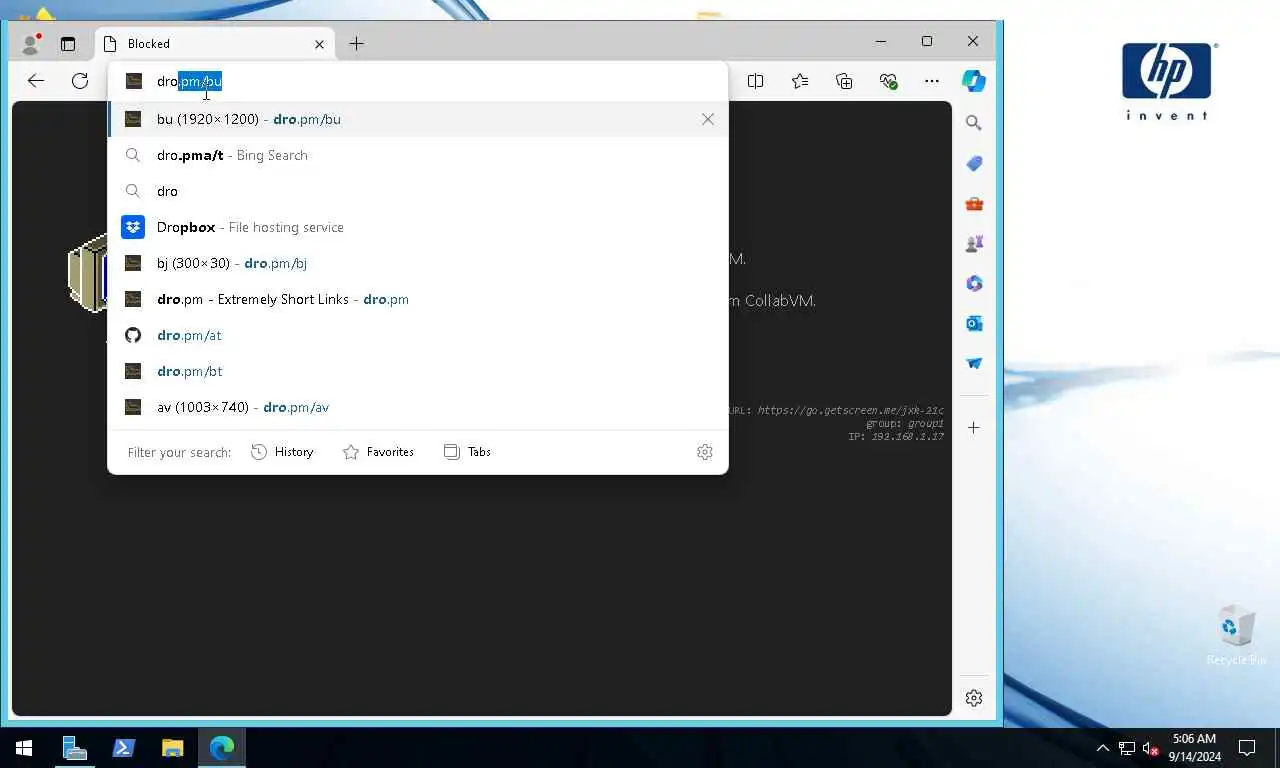Select Recycle Bin on desktop
The height and width of the screenshot is (768, 1280).
pos(1237,635)
